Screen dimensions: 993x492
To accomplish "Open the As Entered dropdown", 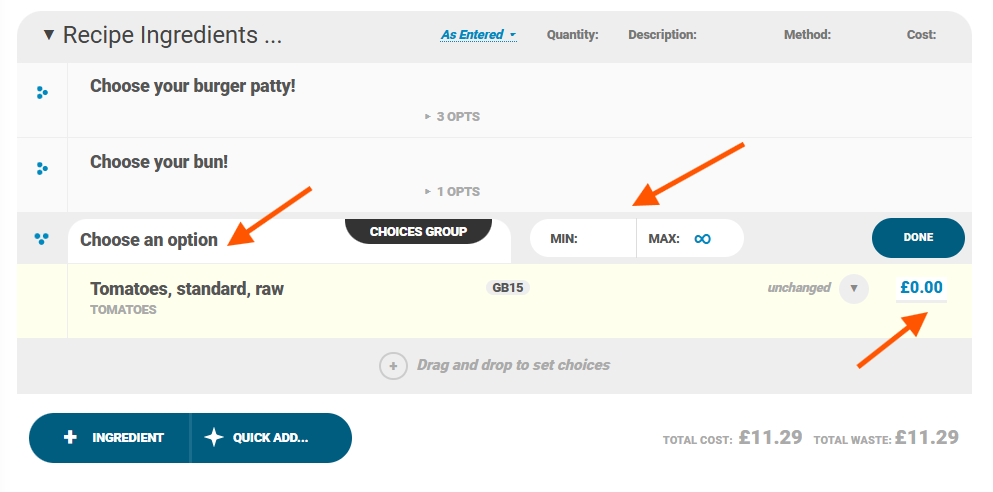I will click(479, 35).
